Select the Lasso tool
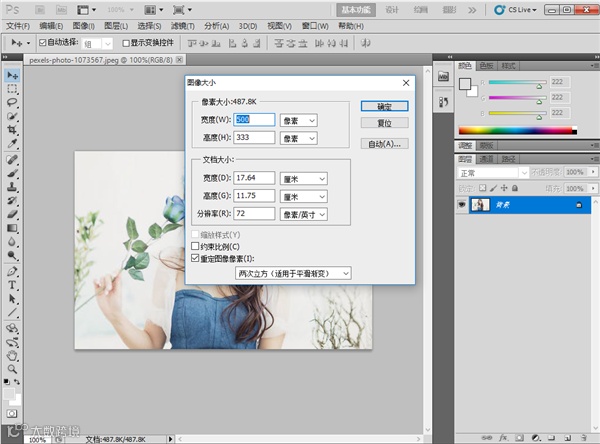Viewport: 600px width, 444px height. coord(12,103)
